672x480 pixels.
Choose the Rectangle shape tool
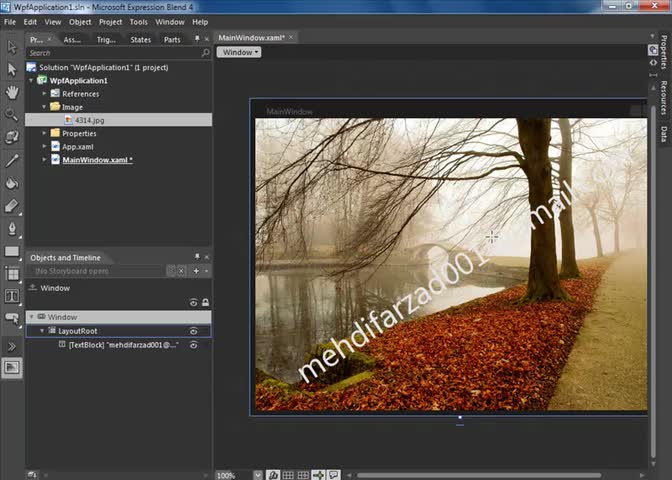coord(12,252)
